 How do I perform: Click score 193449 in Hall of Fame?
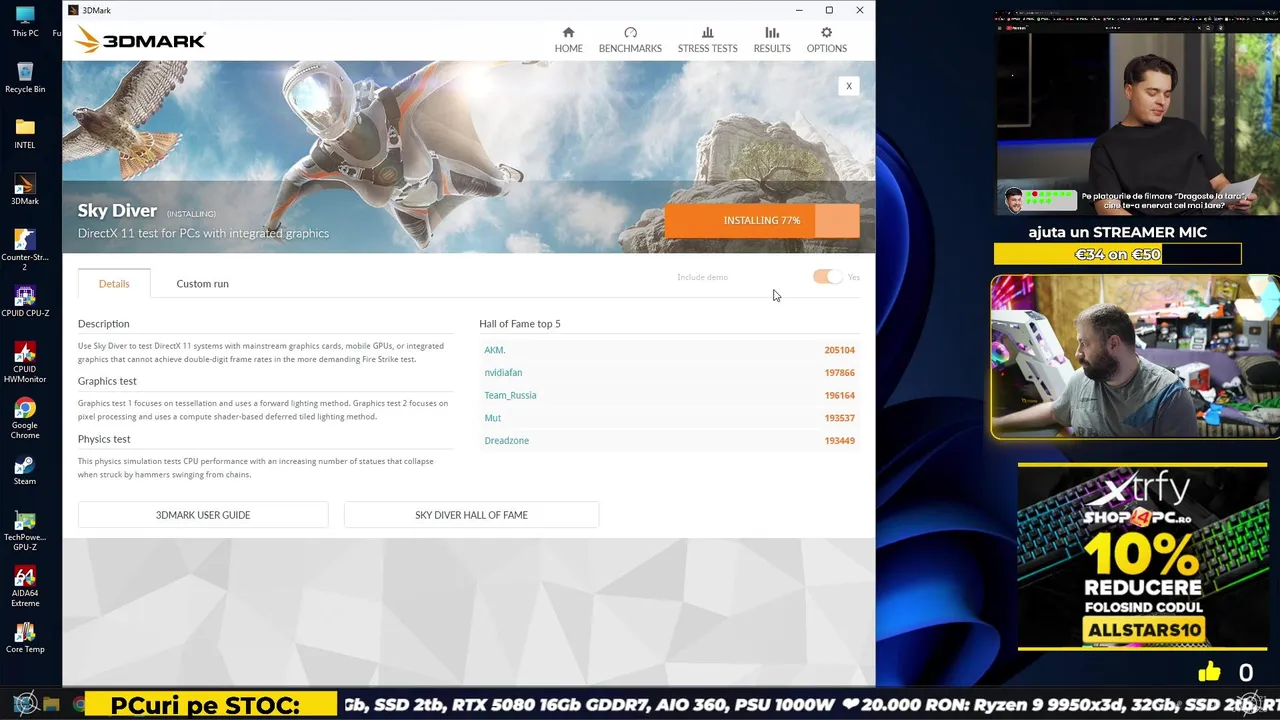(x=839, y=441)
